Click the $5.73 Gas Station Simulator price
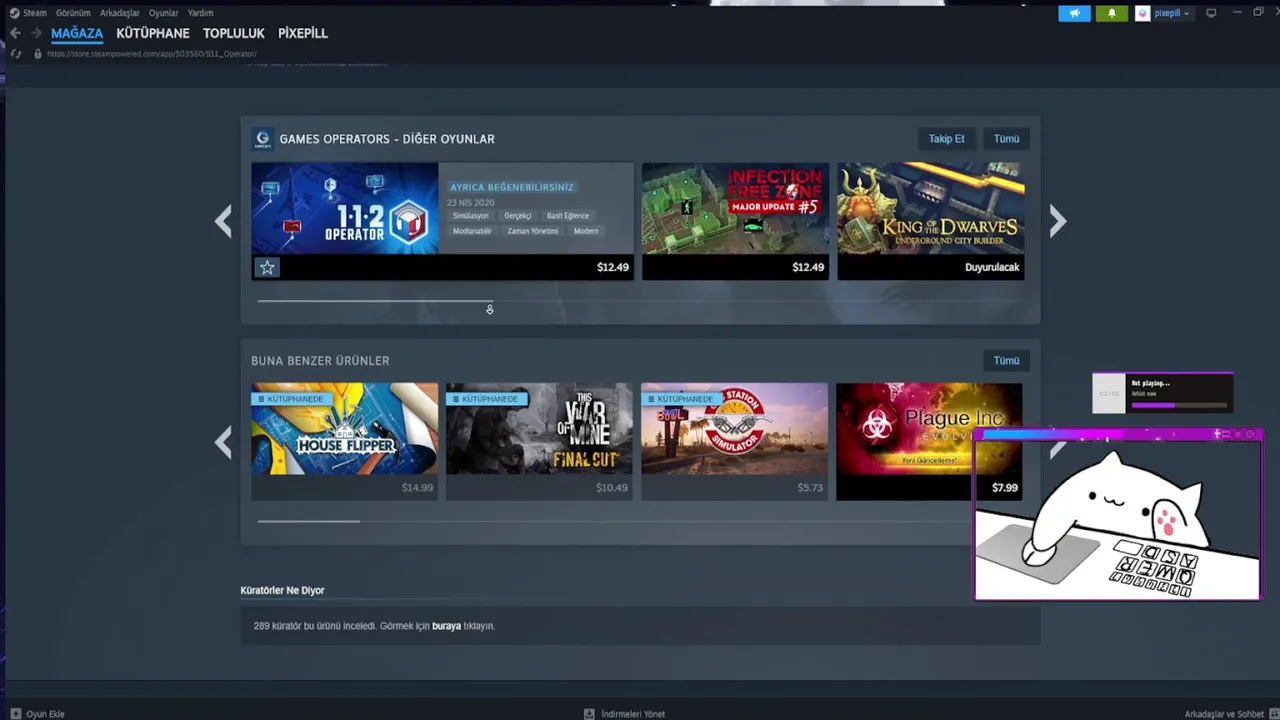Viewport: 1280px width, 720px height. [x=810, y=488]
